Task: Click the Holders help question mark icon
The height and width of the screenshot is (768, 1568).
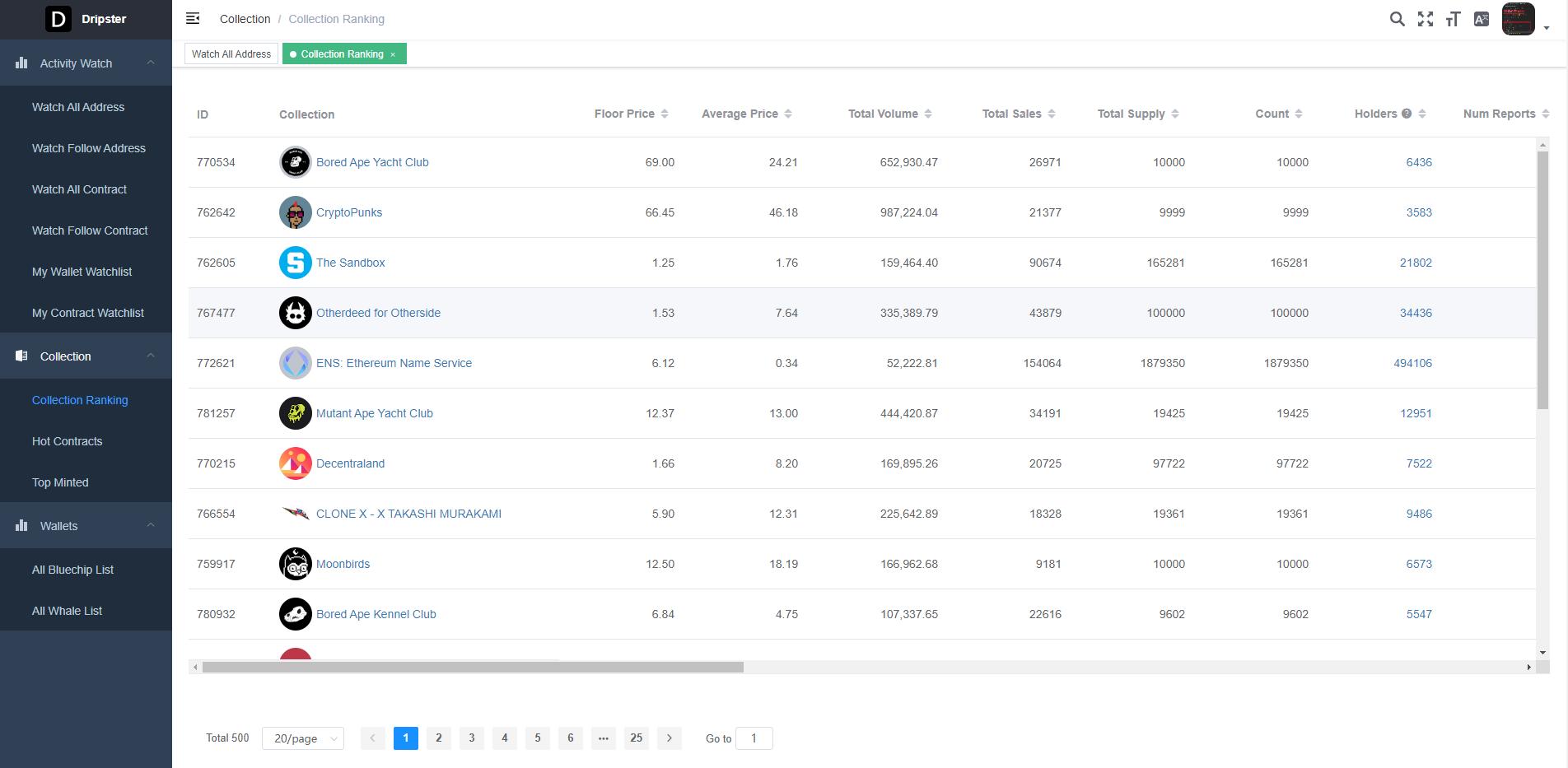Action: point(1407,114)
